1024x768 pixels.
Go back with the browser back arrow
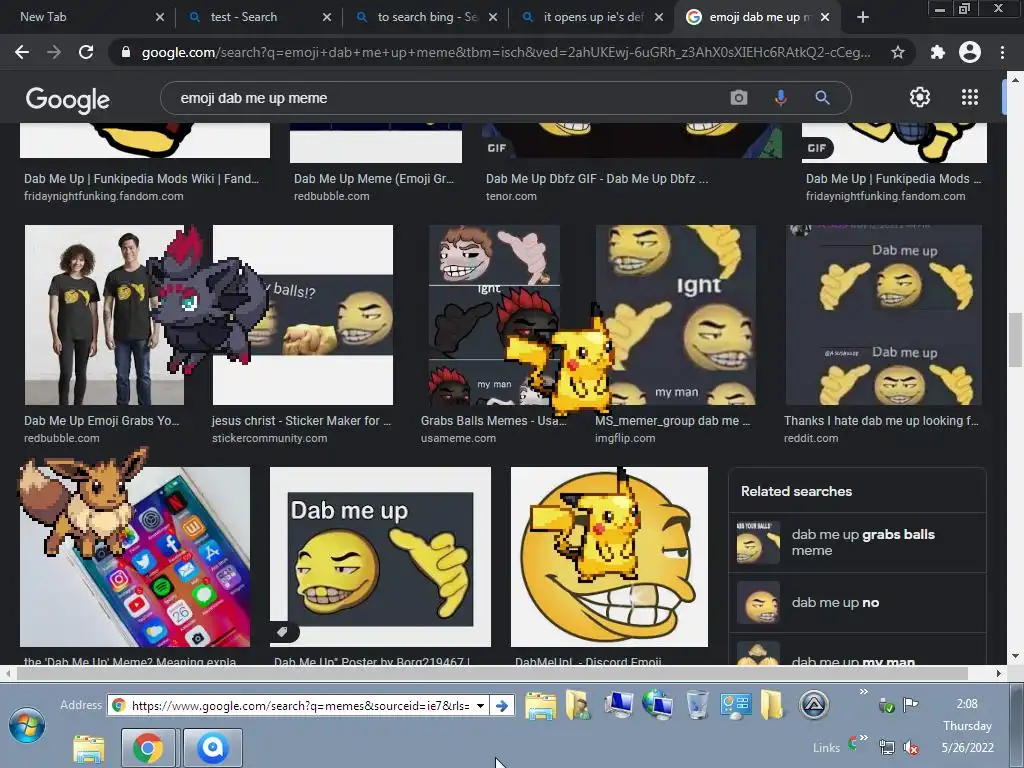tap(22, 52)
